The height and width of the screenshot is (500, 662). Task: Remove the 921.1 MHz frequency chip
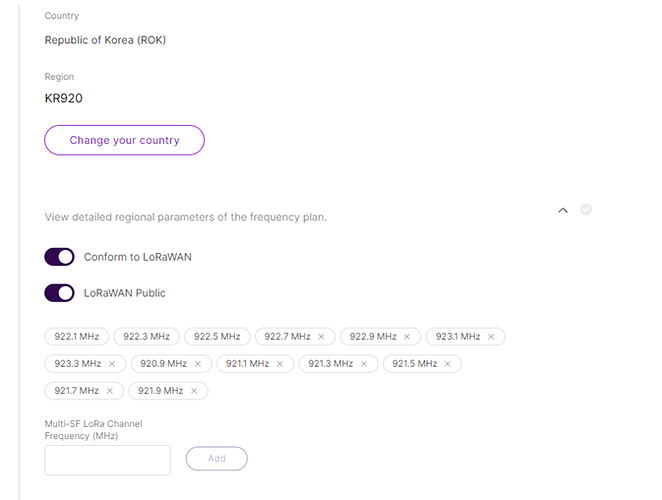[x=280, y=364]
